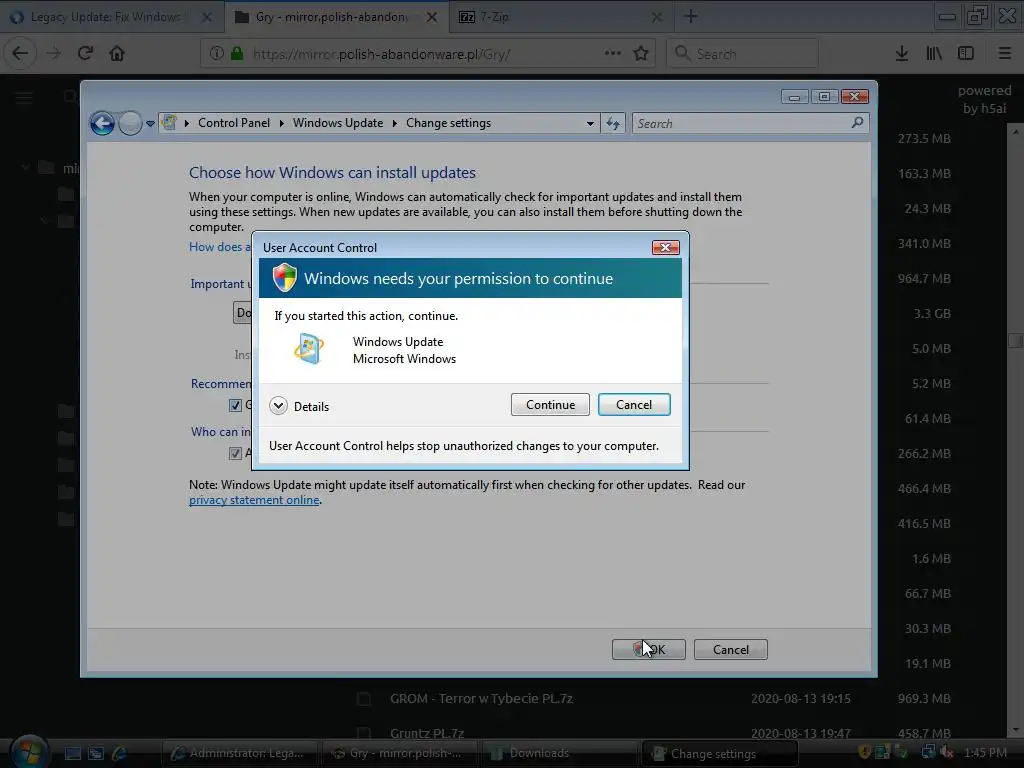Viewport: 1024px width, 768px height.
Task: Click Continue in User Account Control dialog
Action: click(550, 405)
